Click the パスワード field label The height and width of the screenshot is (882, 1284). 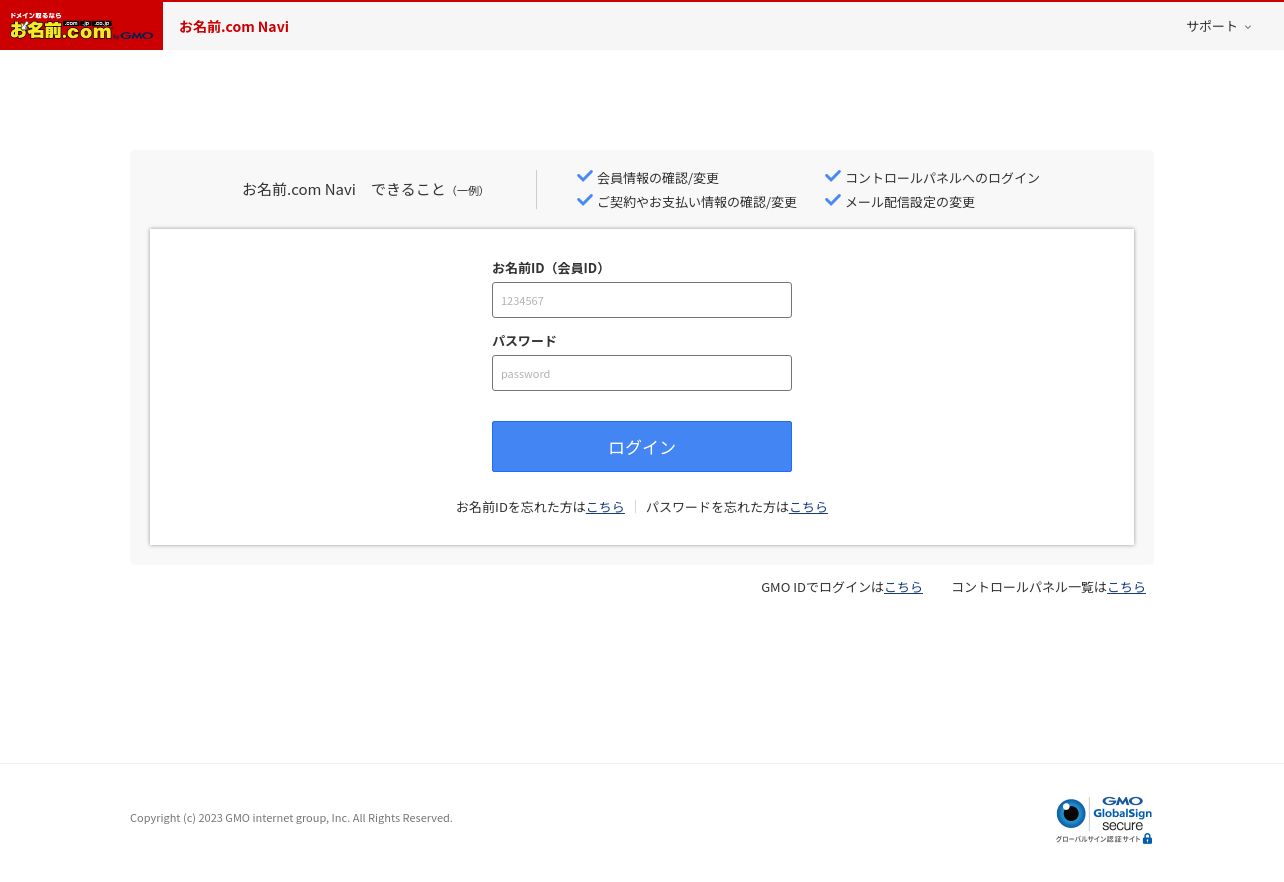(x=524, y=341)
